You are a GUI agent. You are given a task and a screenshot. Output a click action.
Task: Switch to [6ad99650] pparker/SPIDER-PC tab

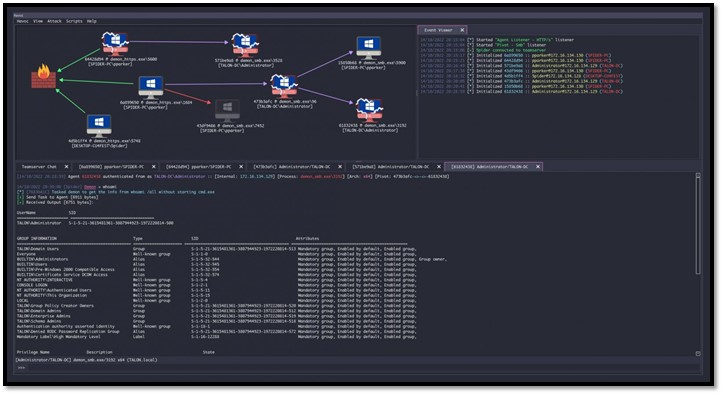111,167
